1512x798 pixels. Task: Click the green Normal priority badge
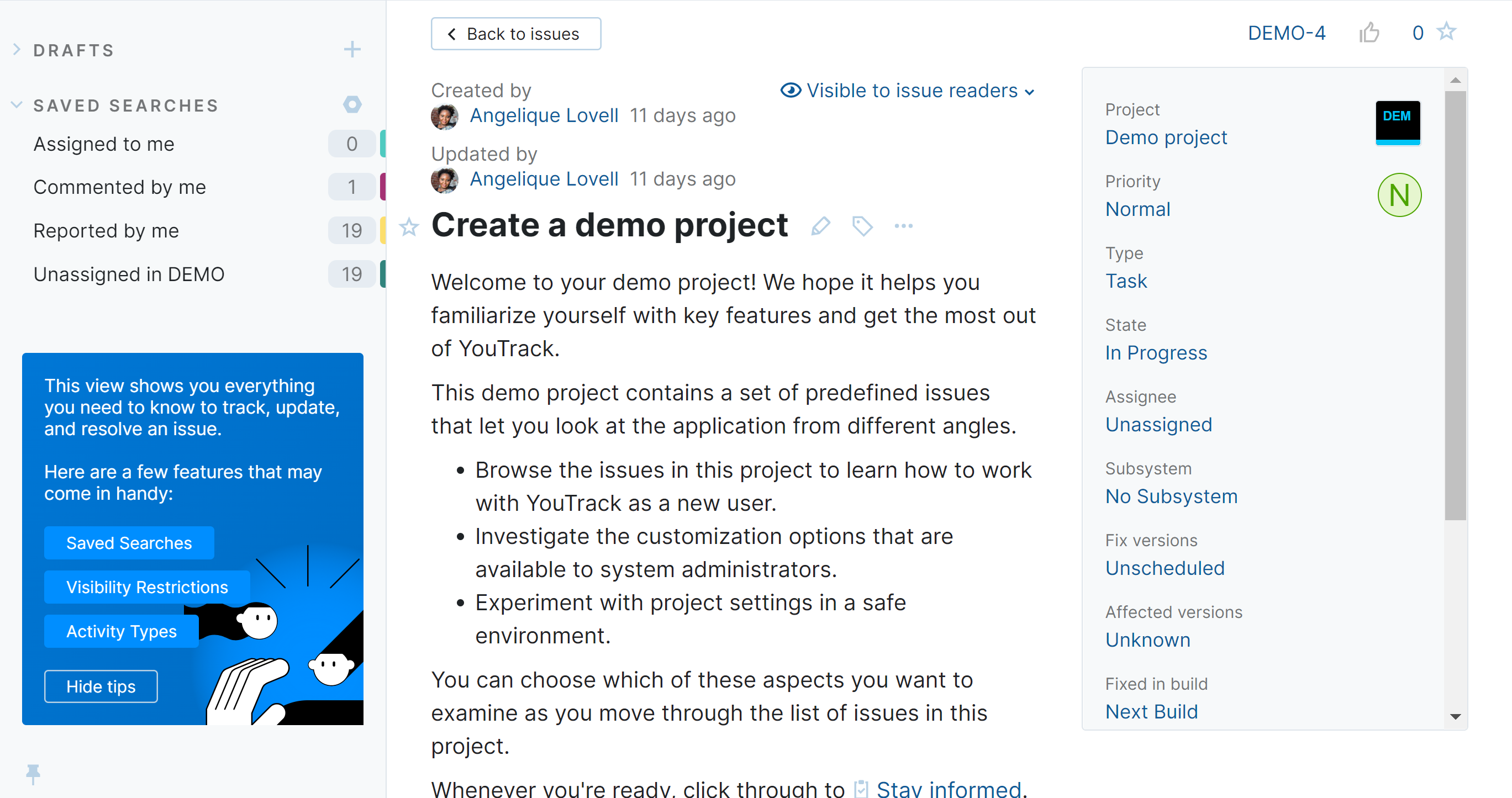pyautogui.click(x=1399, y=195)
